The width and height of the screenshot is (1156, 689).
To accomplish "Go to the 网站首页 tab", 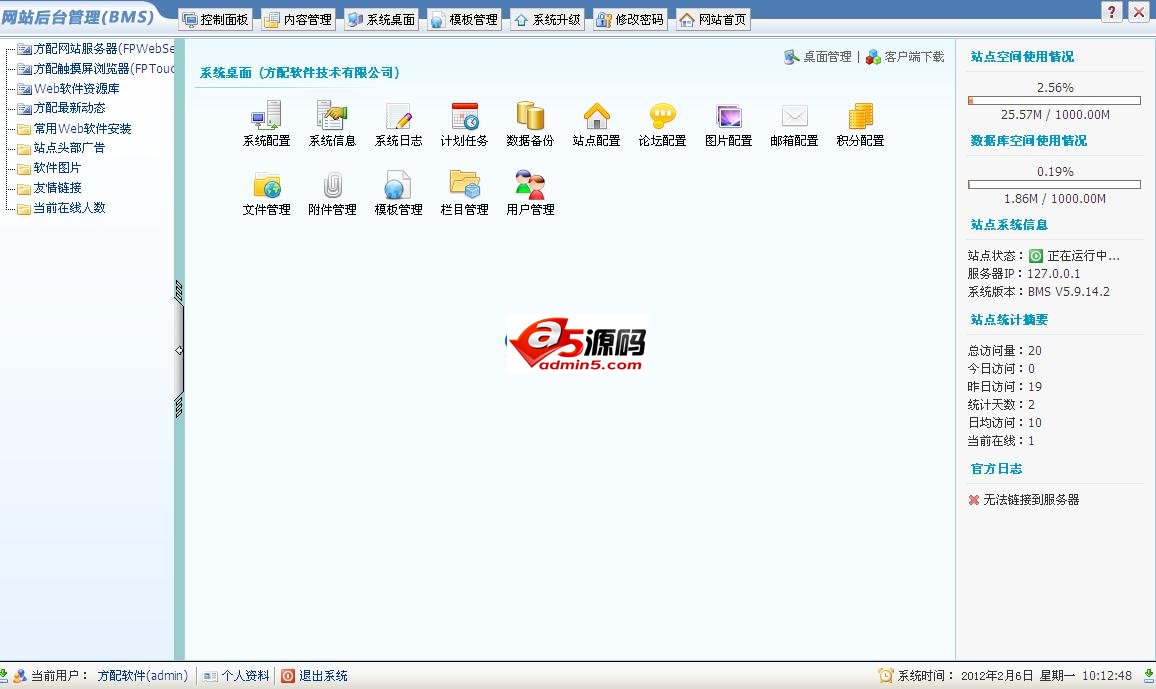I will (x=714, y=20).
